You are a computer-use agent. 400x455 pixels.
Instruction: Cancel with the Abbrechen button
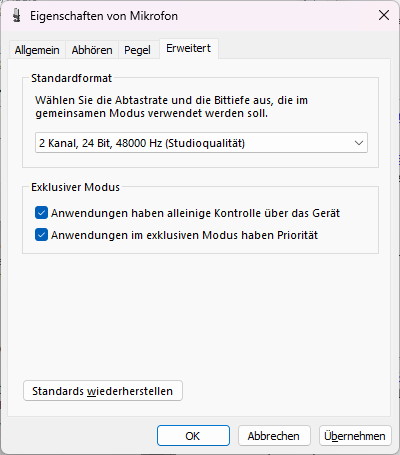click(x=274, y=436)
